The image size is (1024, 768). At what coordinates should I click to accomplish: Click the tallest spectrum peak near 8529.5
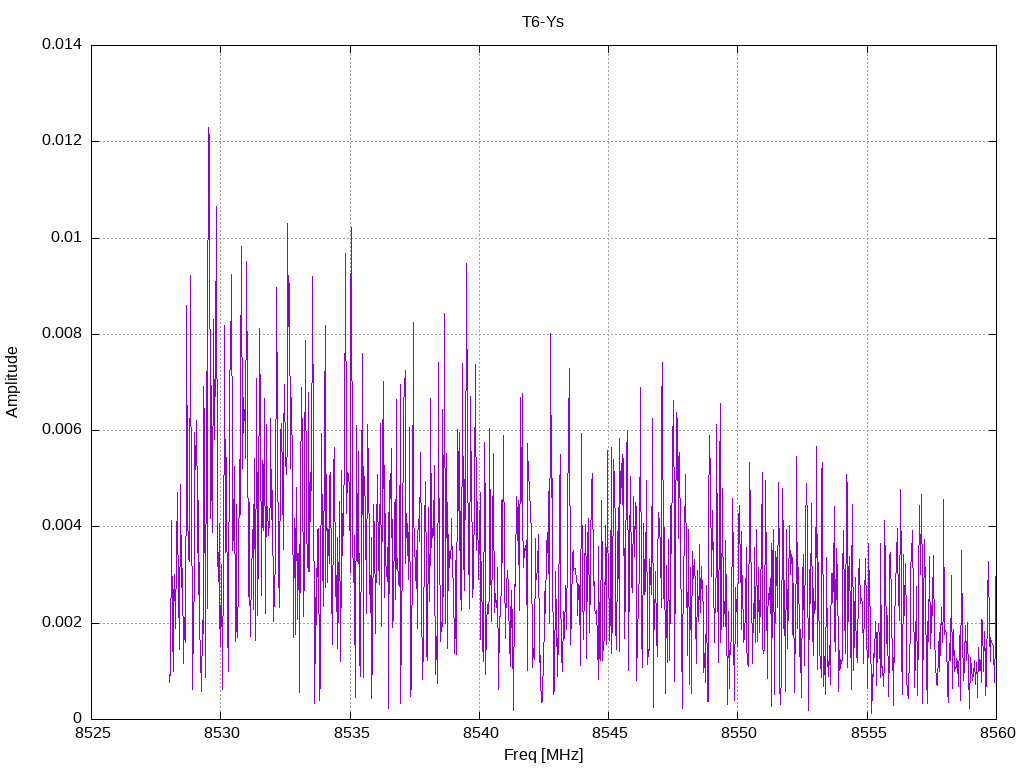[x=208, y=129]
